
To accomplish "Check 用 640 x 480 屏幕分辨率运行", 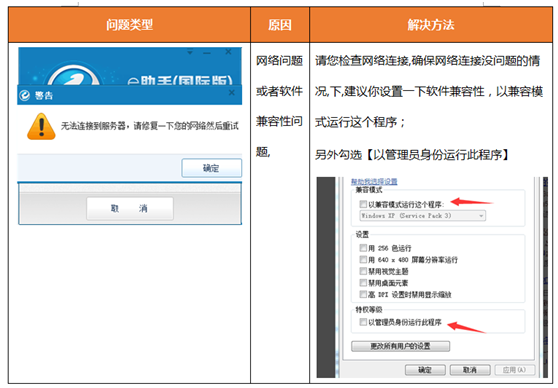I will (363, 259).
